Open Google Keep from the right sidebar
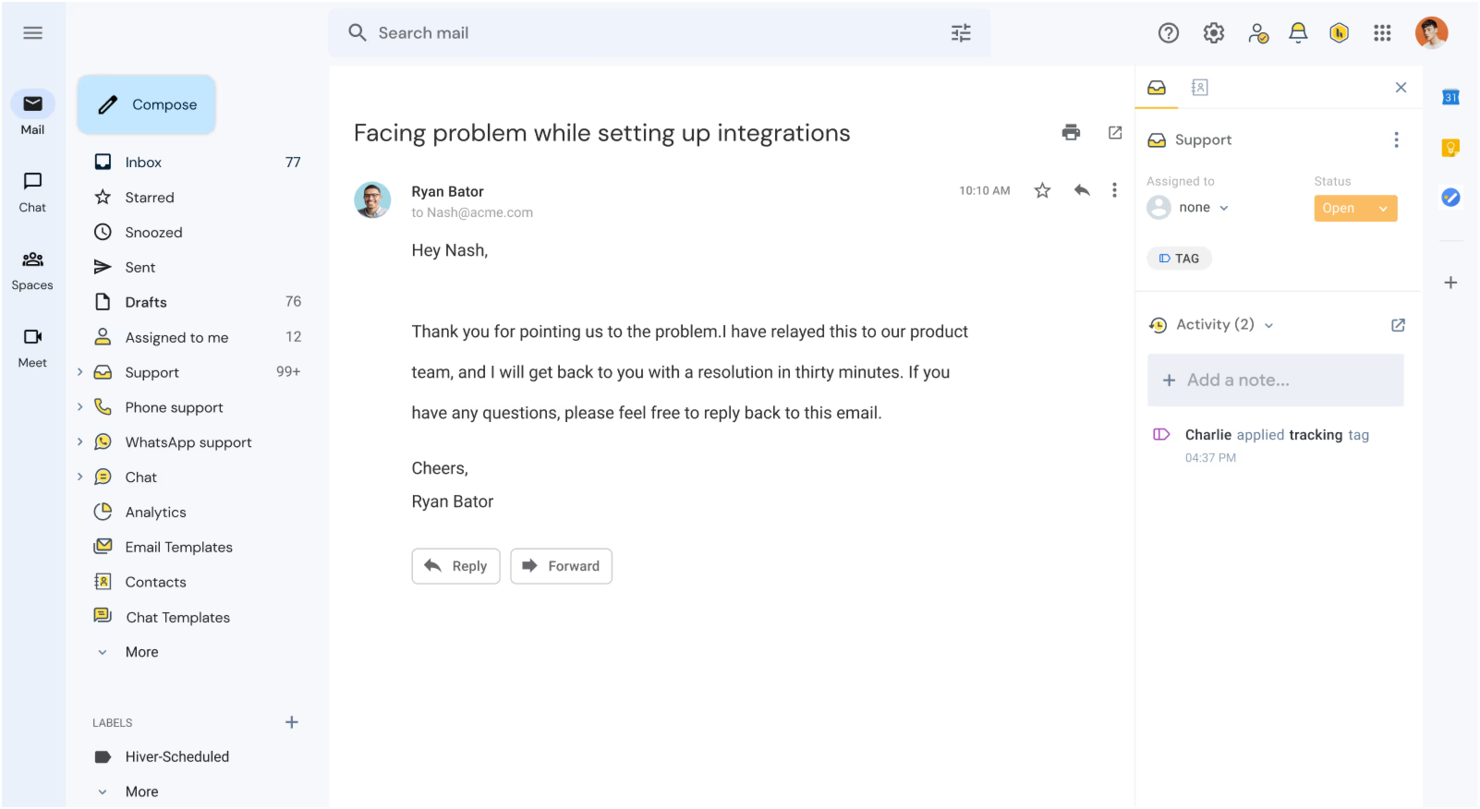This screenshot has width=1480, height=809. pyautogui.click(x=1452, y=147)
